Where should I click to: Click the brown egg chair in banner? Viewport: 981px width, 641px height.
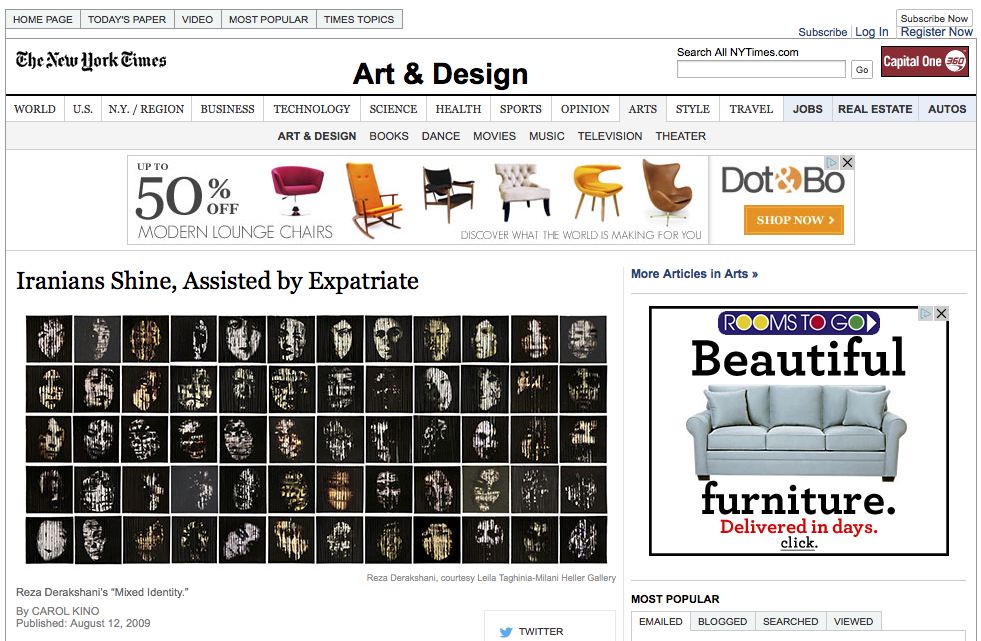(668, 191)
